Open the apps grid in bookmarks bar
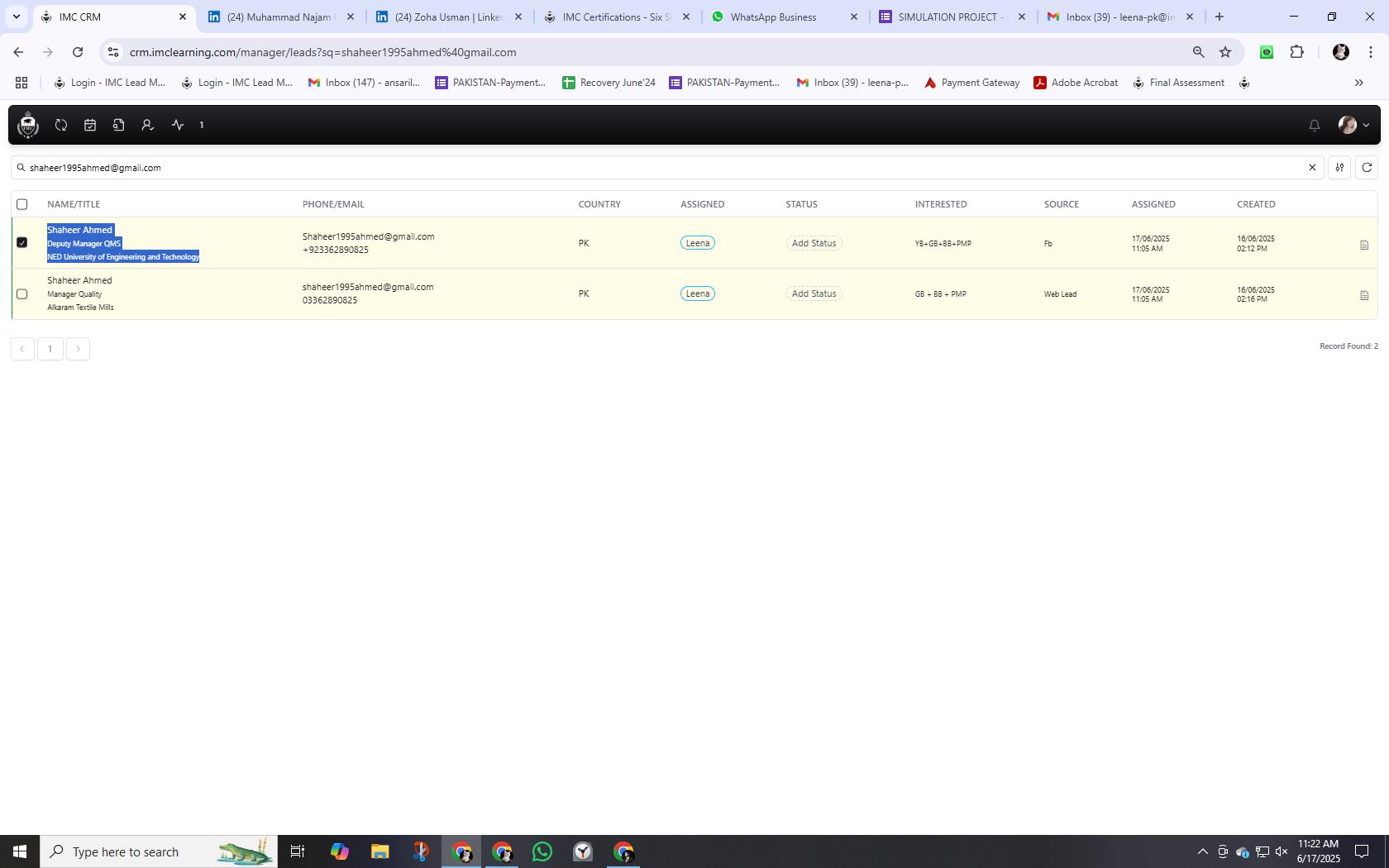Screen dimensions: 1389x868 21,83
